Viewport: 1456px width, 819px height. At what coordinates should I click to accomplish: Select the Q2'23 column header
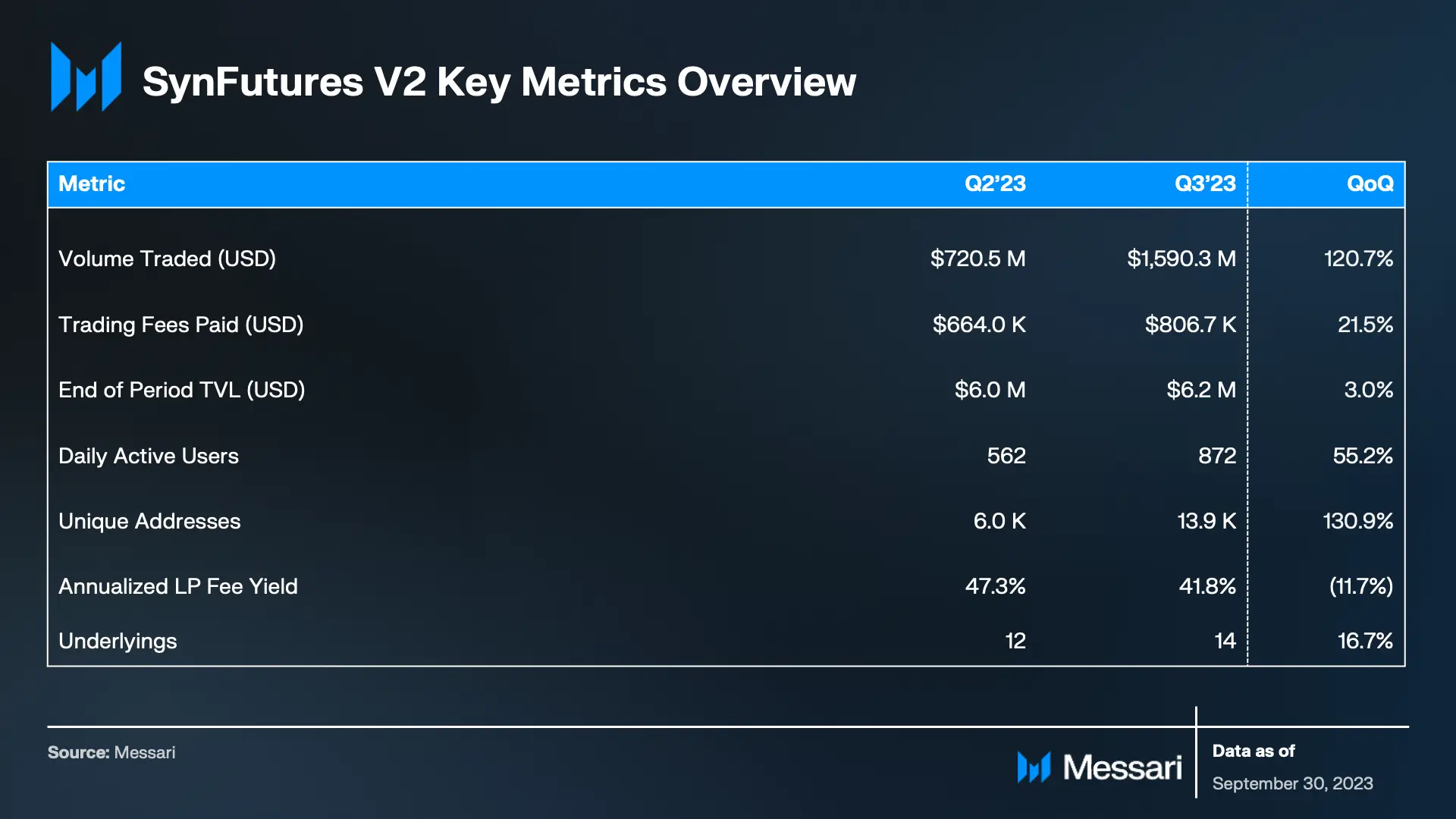(x=995, y=184)
